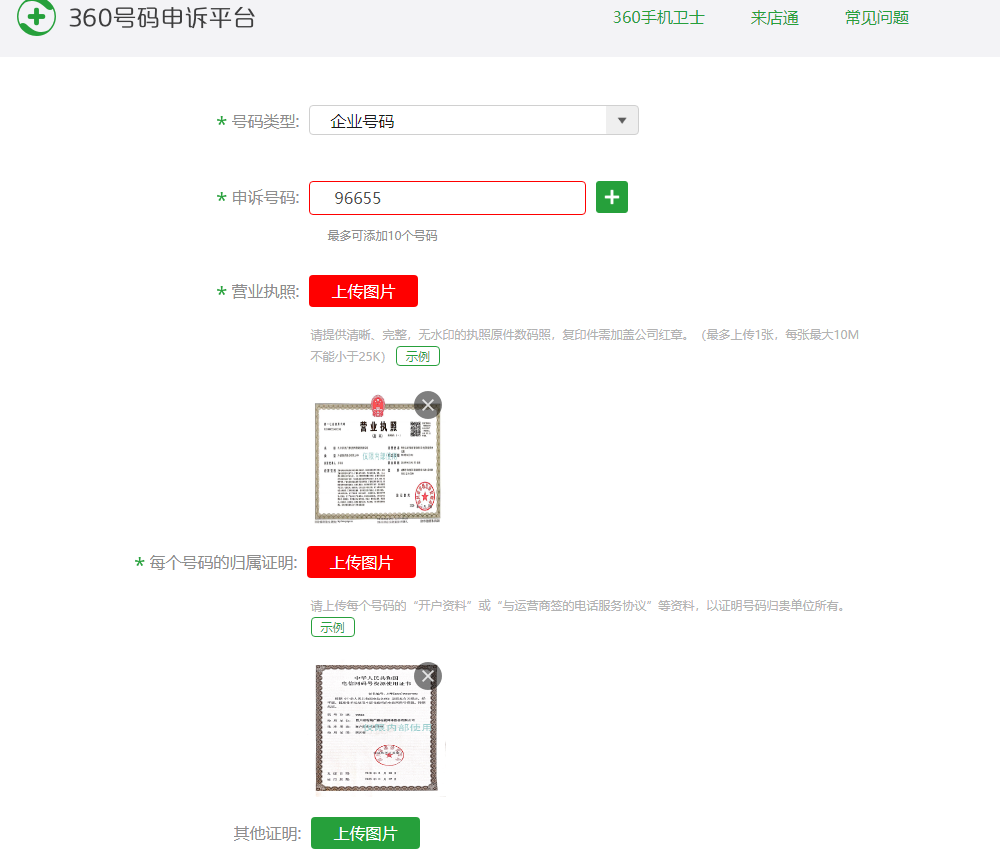
Task: Open the 常见问题 page
Action: tap(875, 17)
